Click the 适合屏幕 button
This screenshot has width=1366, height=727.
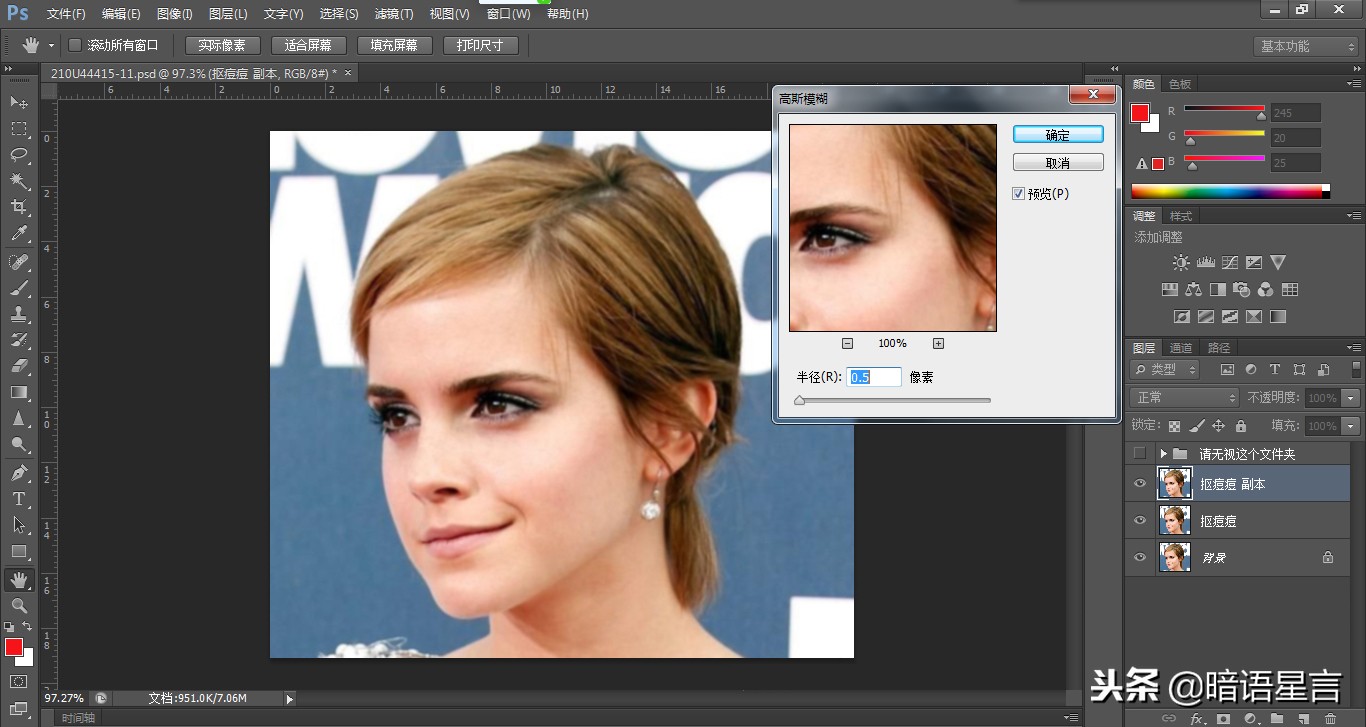tap(308, 45)
